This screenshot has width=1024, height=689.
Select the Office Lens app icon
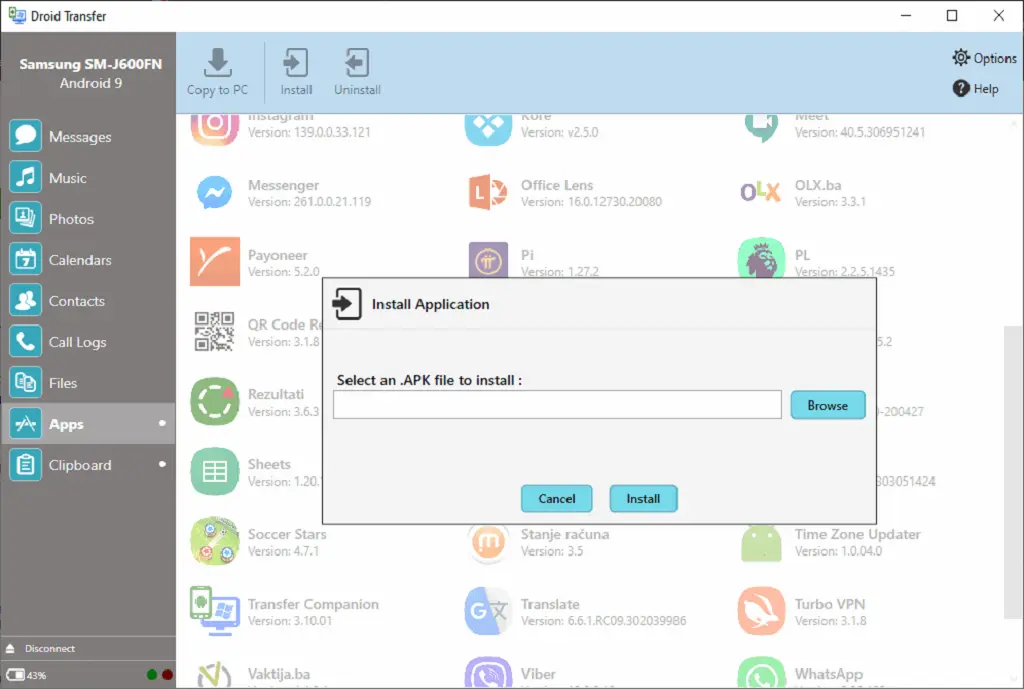coord(489,193)
